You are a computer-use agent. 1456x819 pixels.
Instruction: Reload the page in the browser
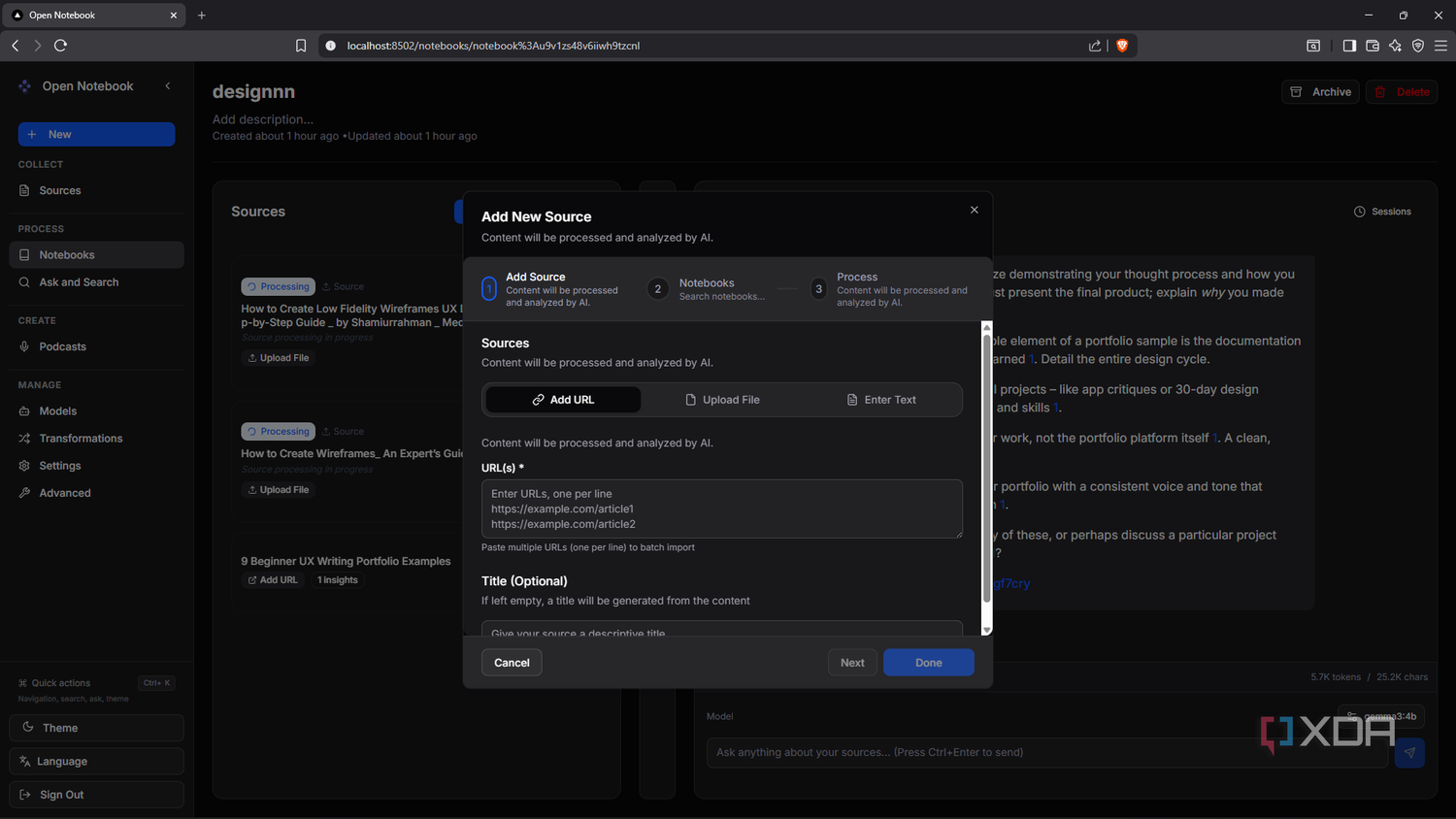[x=60, y=46]
